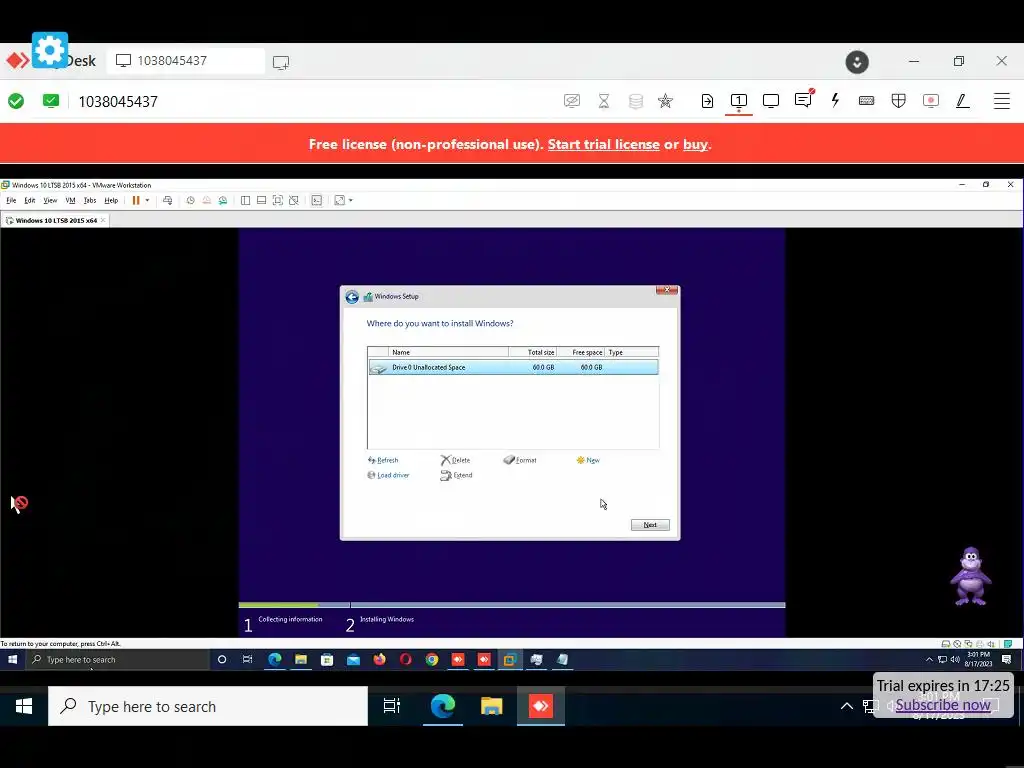Click the privacy mode crossed-monitor icon

tap(571, 101)
